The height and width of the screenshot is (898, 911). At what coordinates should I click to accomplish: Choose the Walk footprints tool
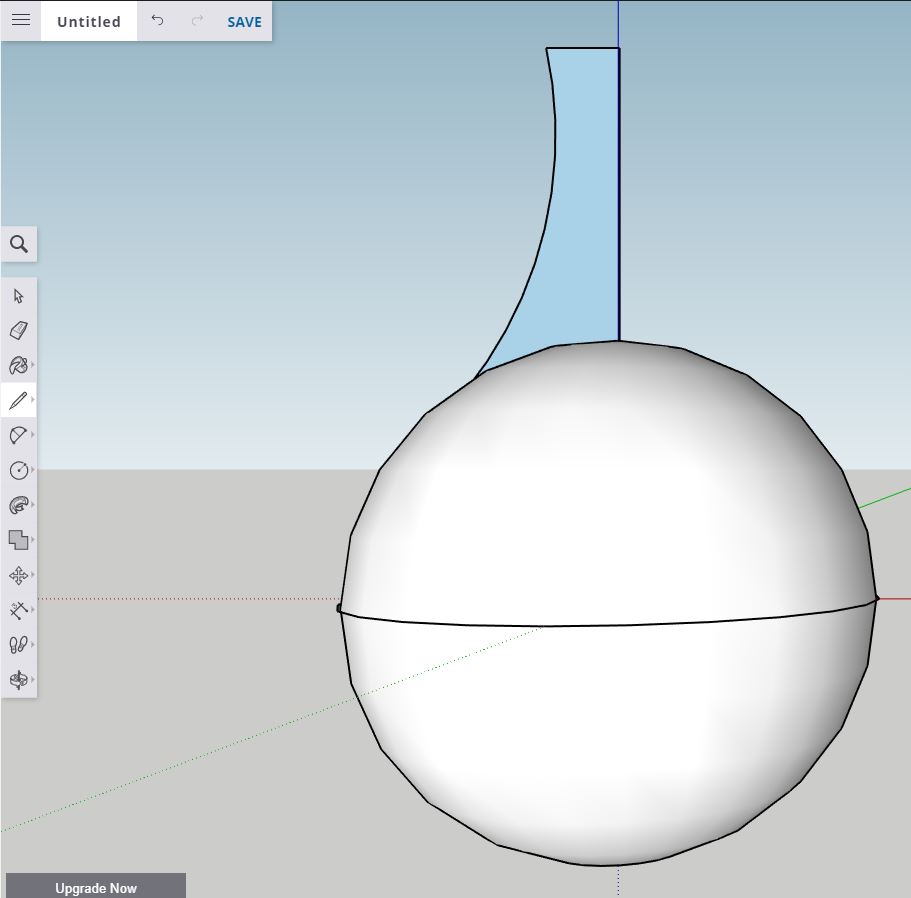point(18,645)
